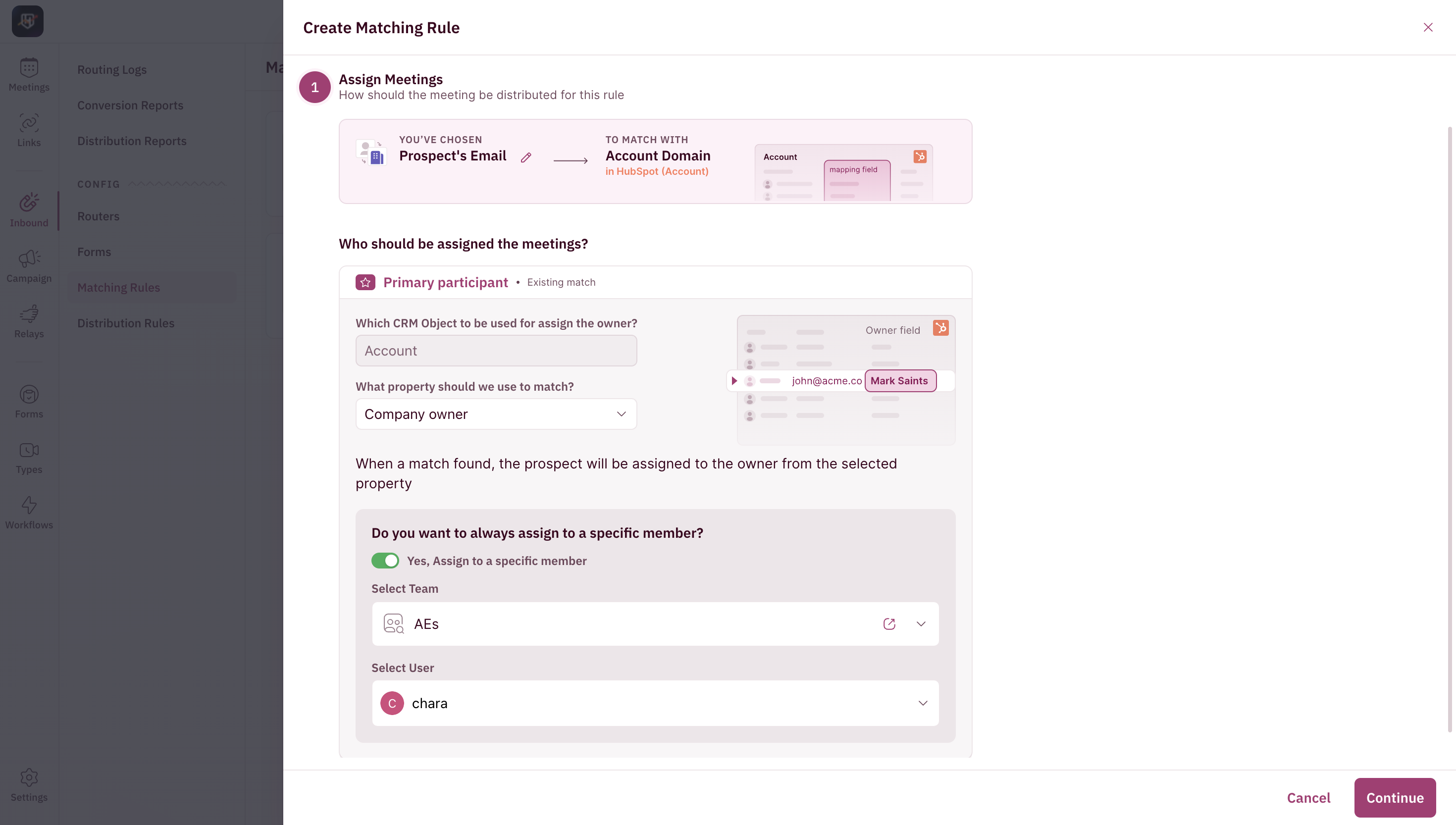Open the Select User chara dropdown
The height and width of the screenshot is (825, 1456).
655,703
